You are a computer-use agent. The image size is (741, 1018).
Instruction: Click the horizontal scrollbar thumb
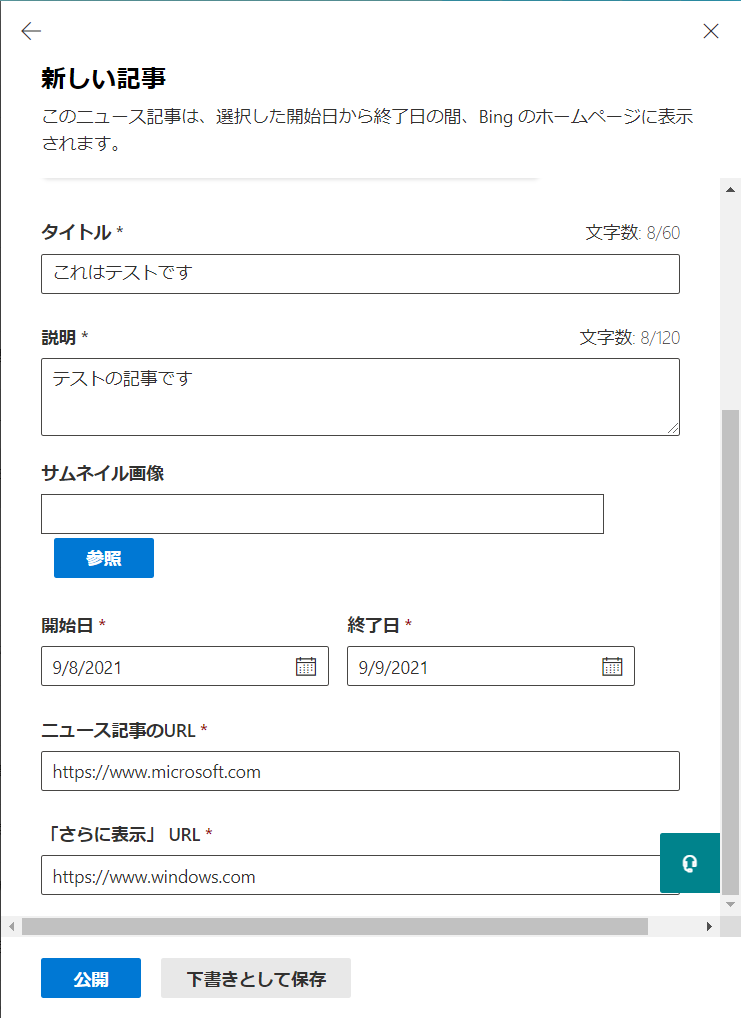click(335, 927)
